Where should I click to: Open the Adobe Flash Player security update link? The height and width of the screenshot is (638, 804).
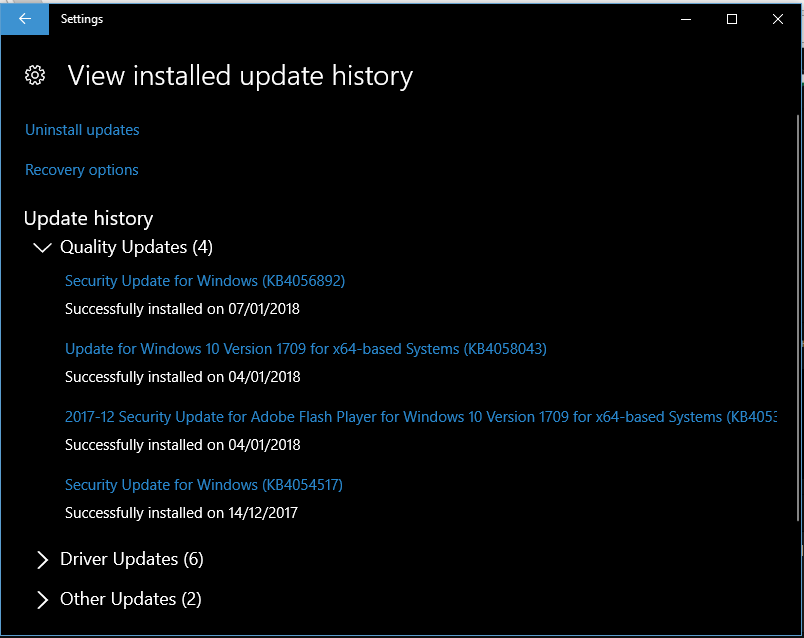tap(420, 417)
